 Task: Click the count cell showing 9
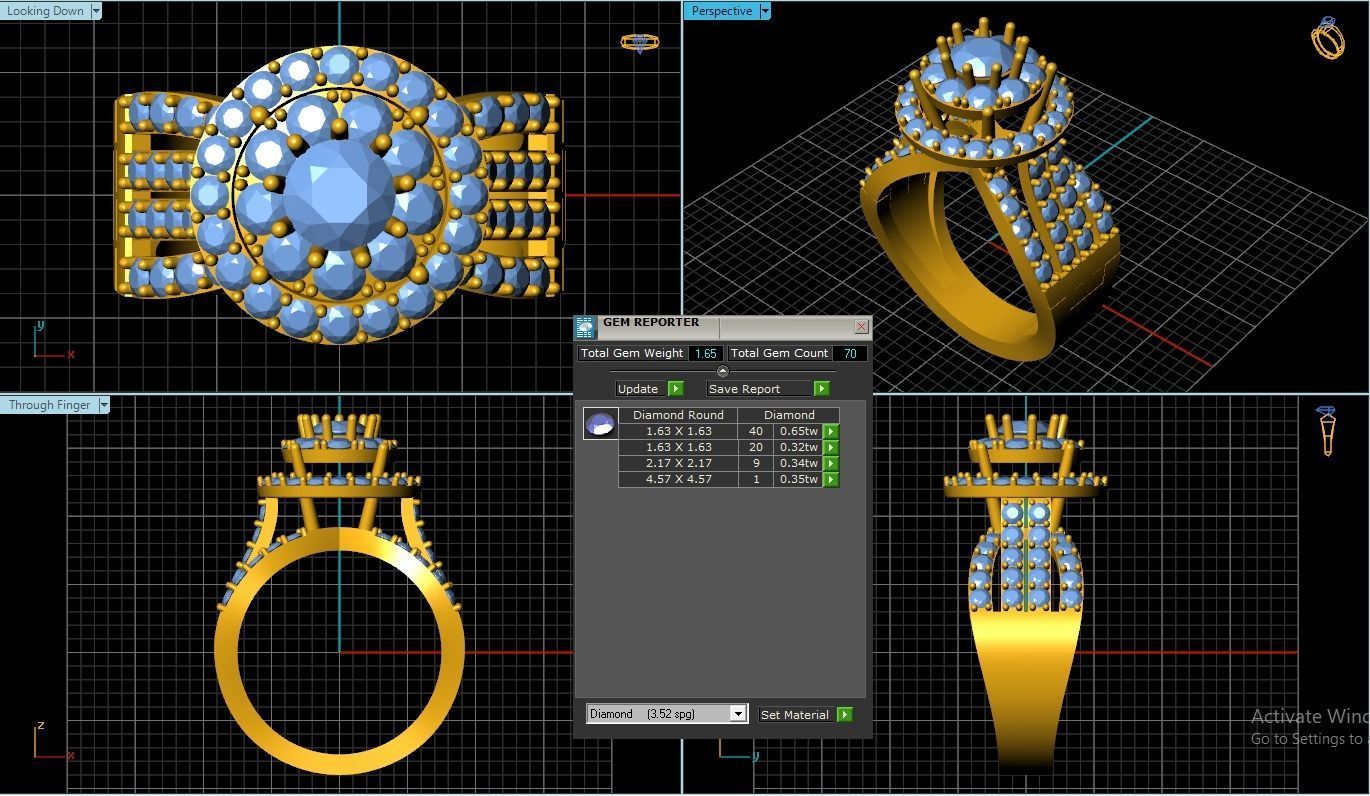(756, 463)
